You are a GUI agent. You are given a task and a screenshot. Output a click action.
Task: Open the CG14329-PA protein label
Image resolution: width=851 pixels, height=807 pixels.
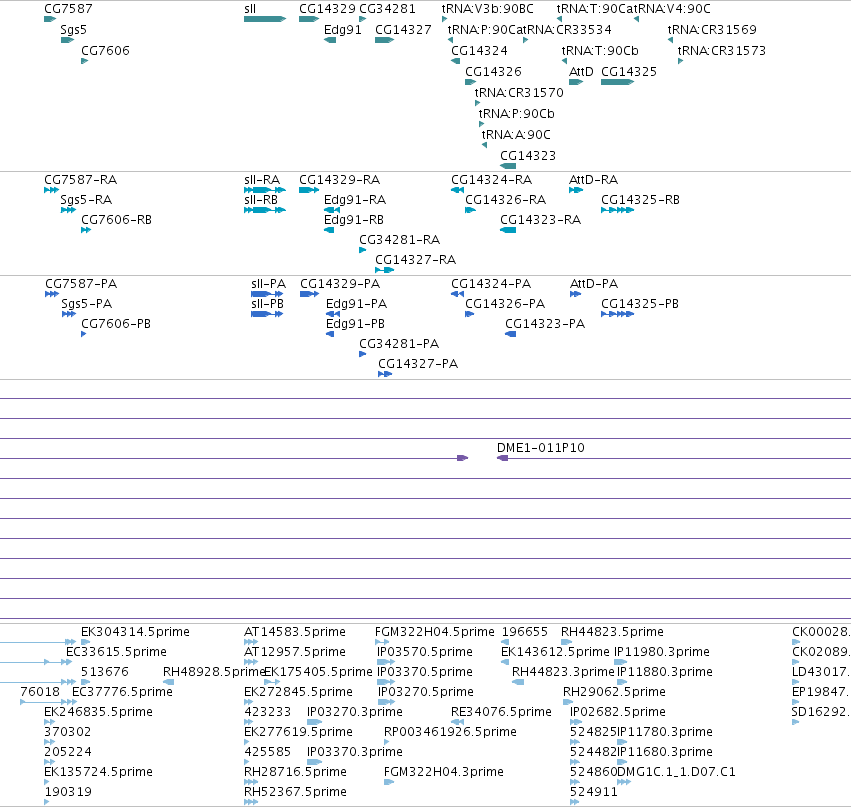(x=340, y=284)
